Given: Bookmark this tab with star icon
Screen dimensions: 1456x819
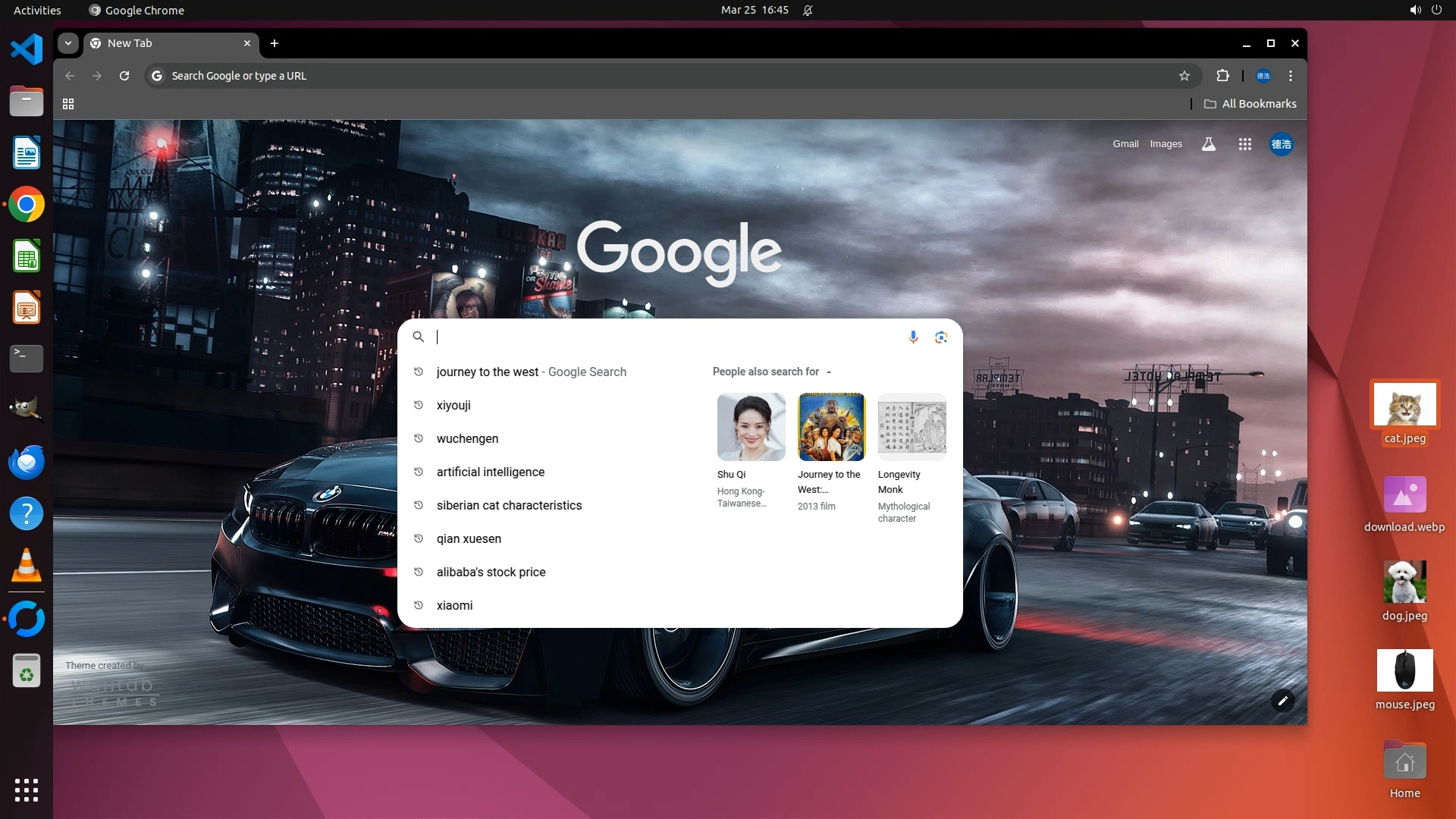Looking at the screenshot, I should click(x=1185, y=76).
